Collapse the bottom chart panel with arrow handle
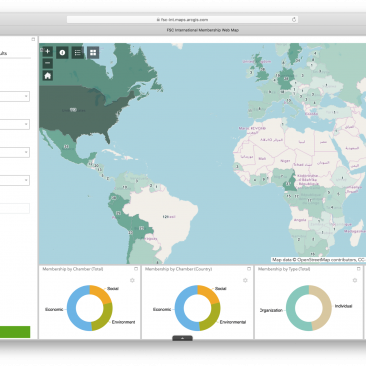Viewport: 366px width, 366px height. 182,338
